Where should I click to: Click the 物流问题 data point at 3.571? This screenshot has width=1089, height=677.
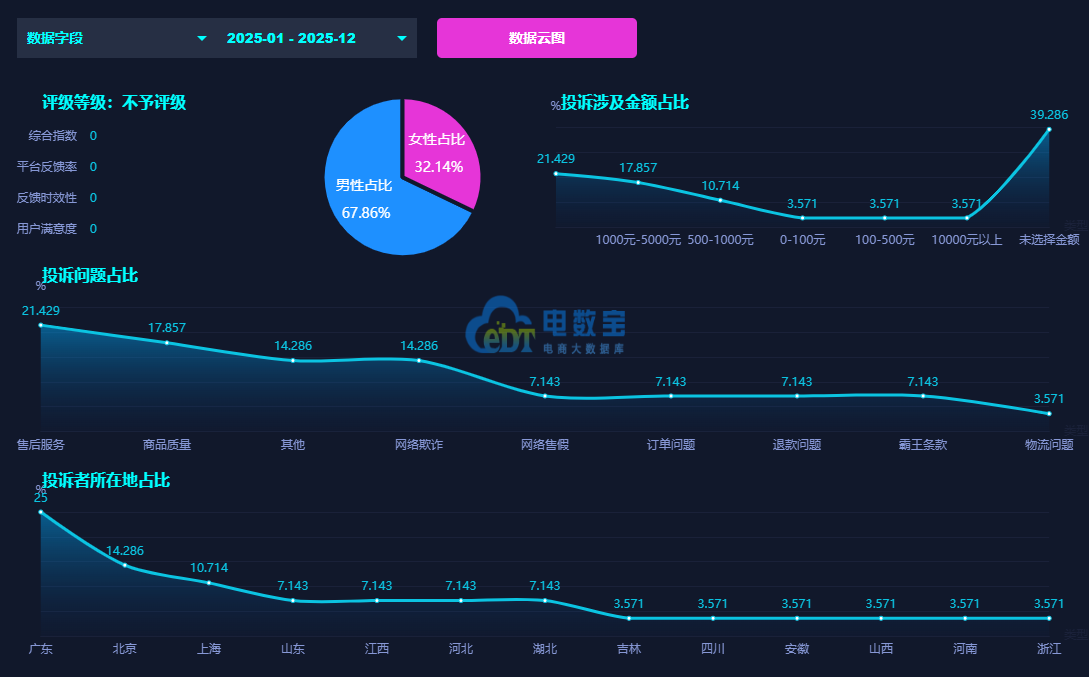tap(1049, 413)
